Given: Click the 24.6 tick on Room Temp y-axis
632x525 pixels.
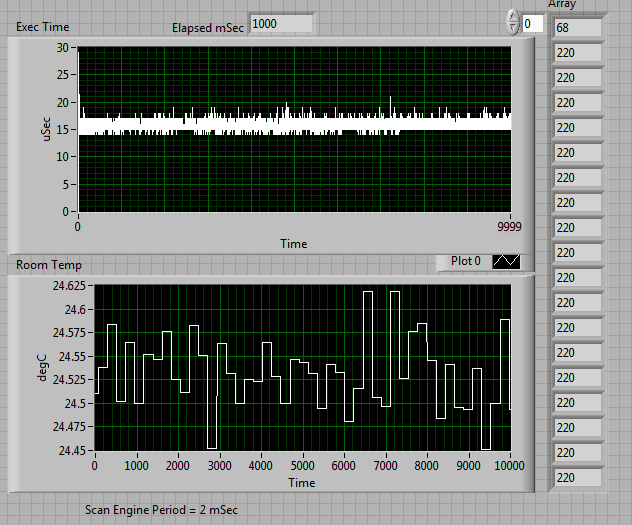Looking at the screenshot, I should pos(75,310).
